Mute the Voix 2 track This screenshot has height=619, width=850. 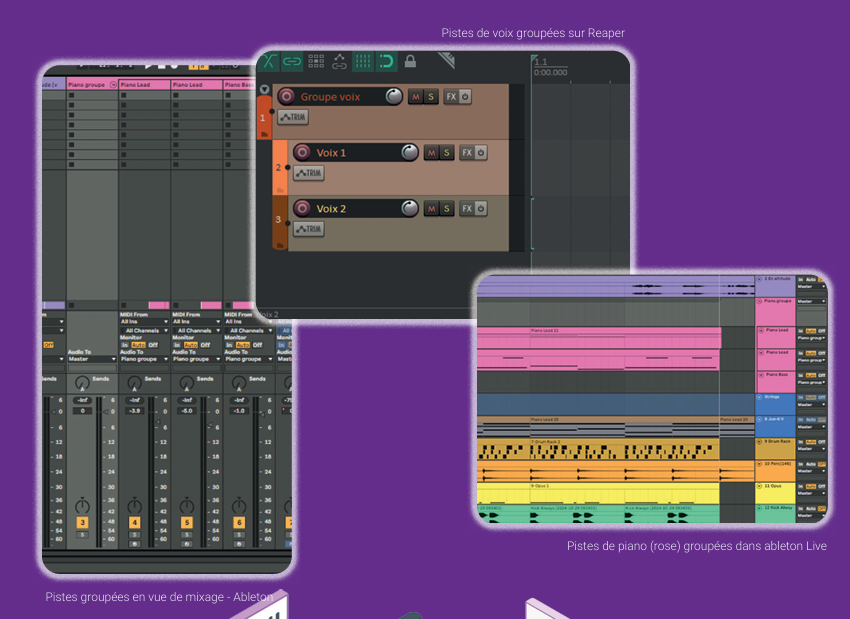tap(432, 209)
